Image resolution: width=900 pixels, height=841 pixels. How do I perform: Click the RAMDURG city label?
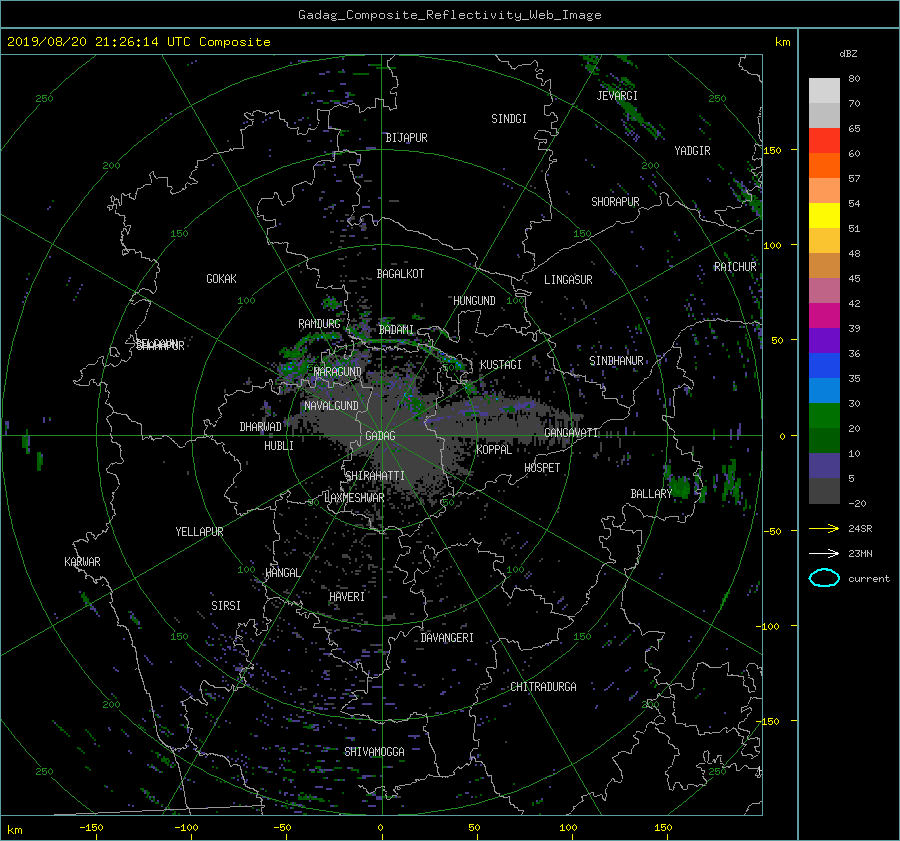[x=319, y=324]
